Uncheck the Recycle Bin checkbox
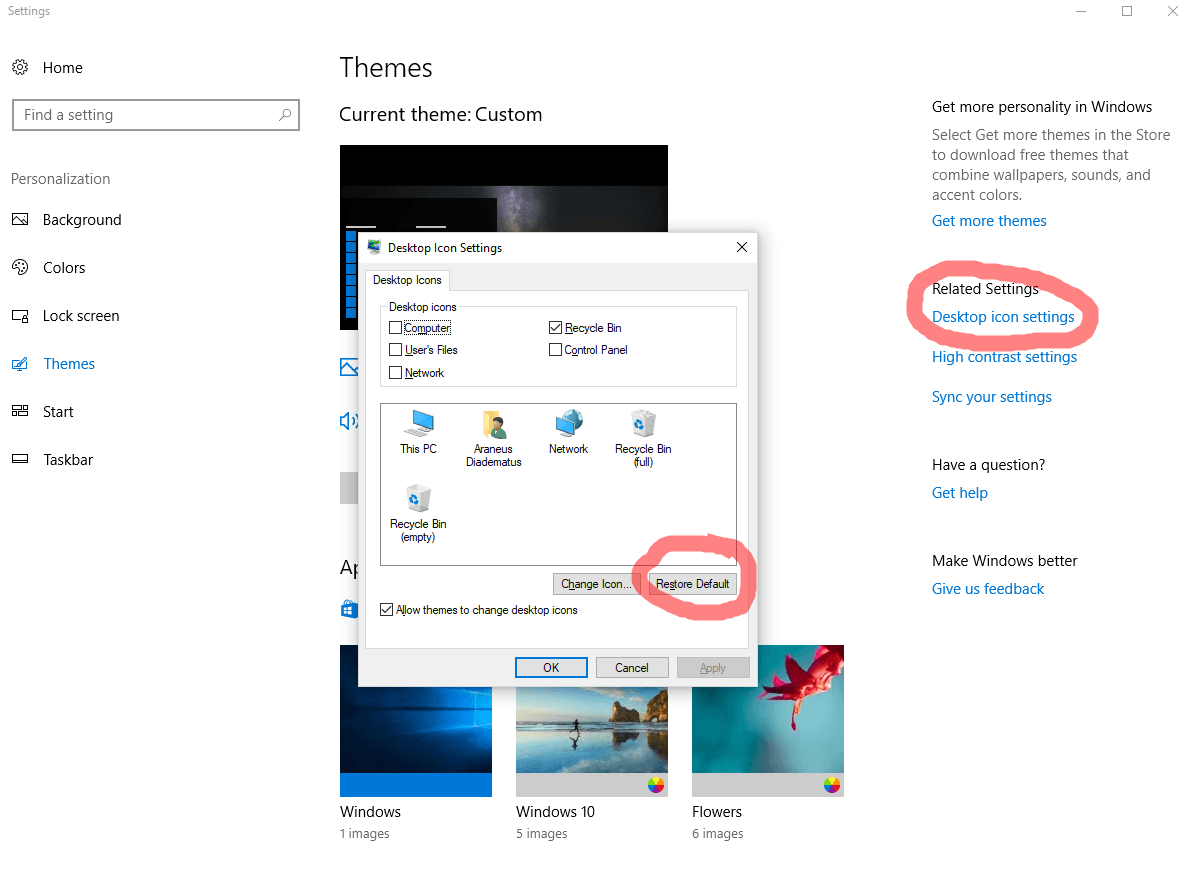Image resolution: width=1179 pixels, height=894 pixels. click(556, 328)
